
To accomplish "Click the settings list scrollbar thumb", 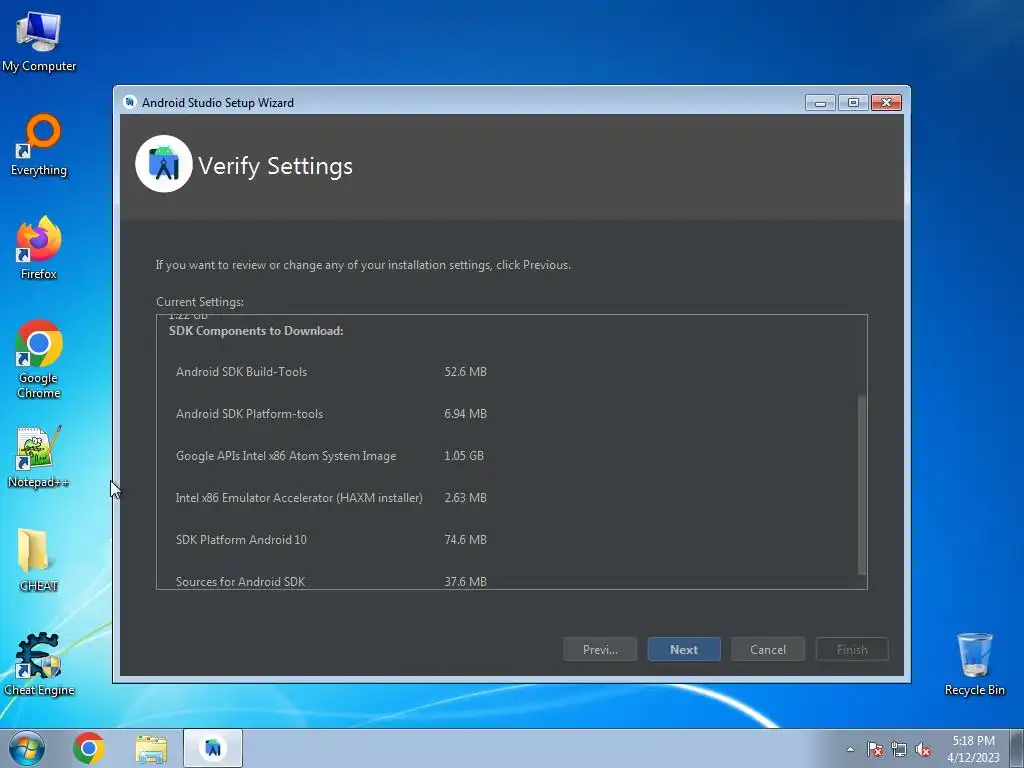I will [862, 485].
